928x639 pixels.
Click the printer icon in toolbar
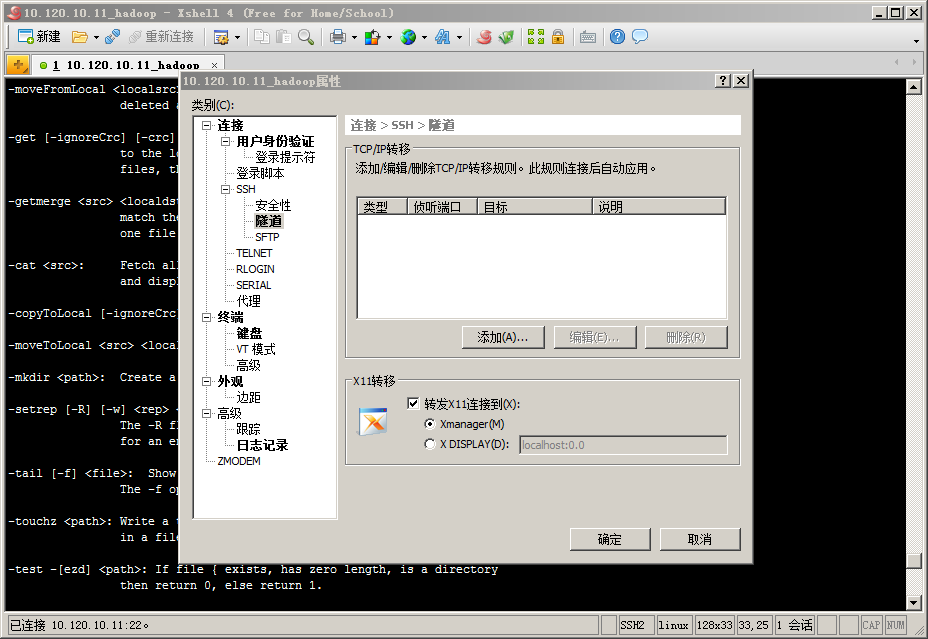click(x=338, y=37)
